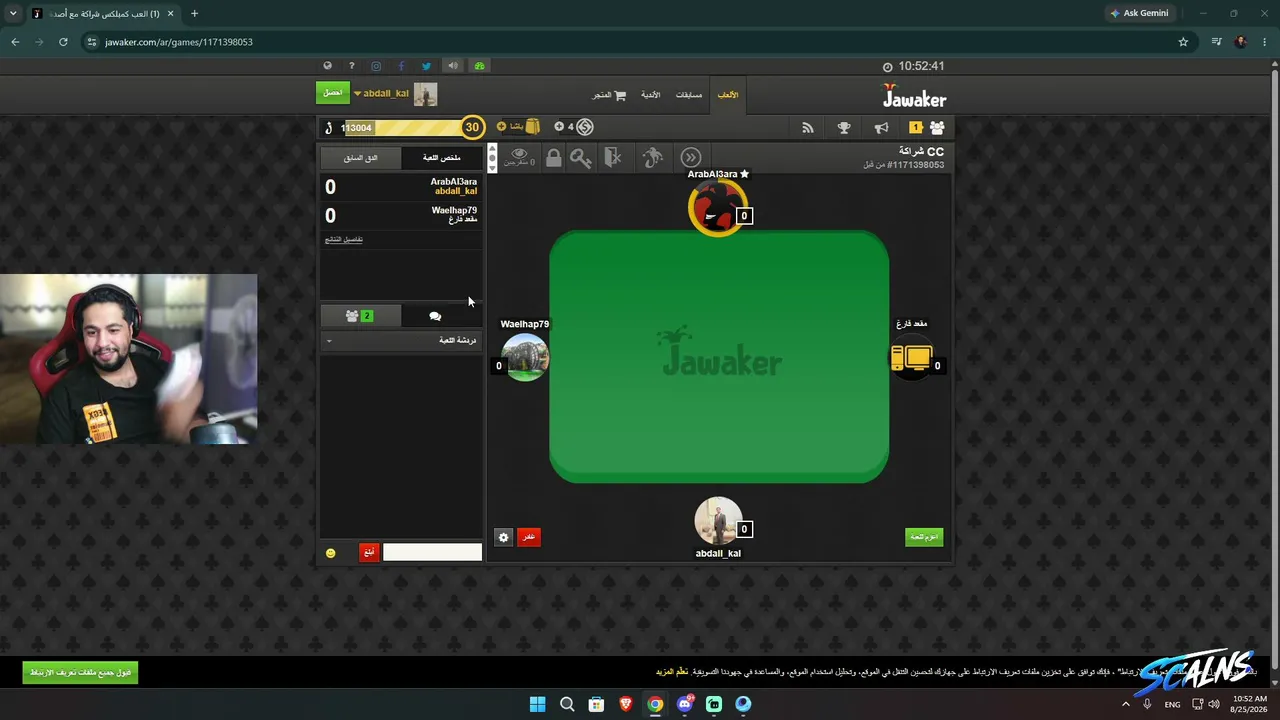Click the level 30 badge circle

pyautogui.click(x=472, y=127)
